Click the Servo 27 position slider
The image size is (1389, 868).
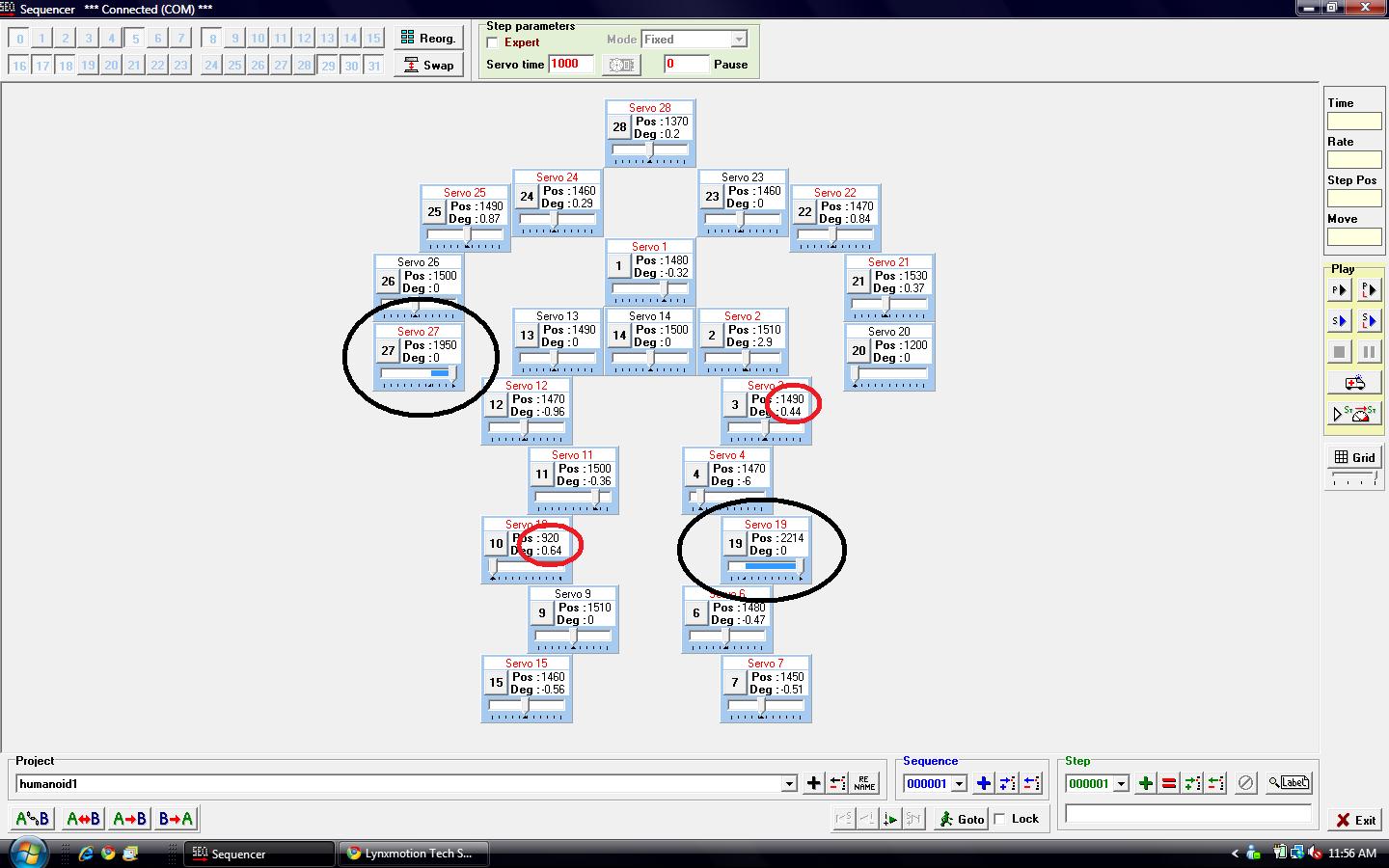(x=419, y=373)
